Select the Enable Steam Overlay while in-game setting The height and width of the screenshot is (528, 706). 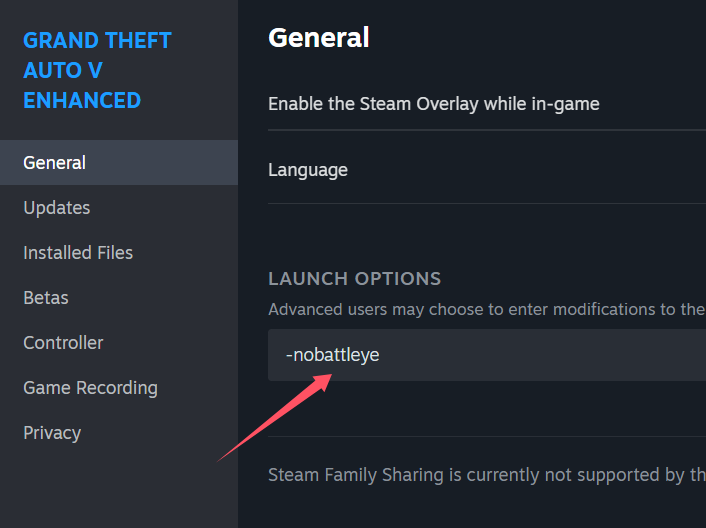[x=487, y=104]
